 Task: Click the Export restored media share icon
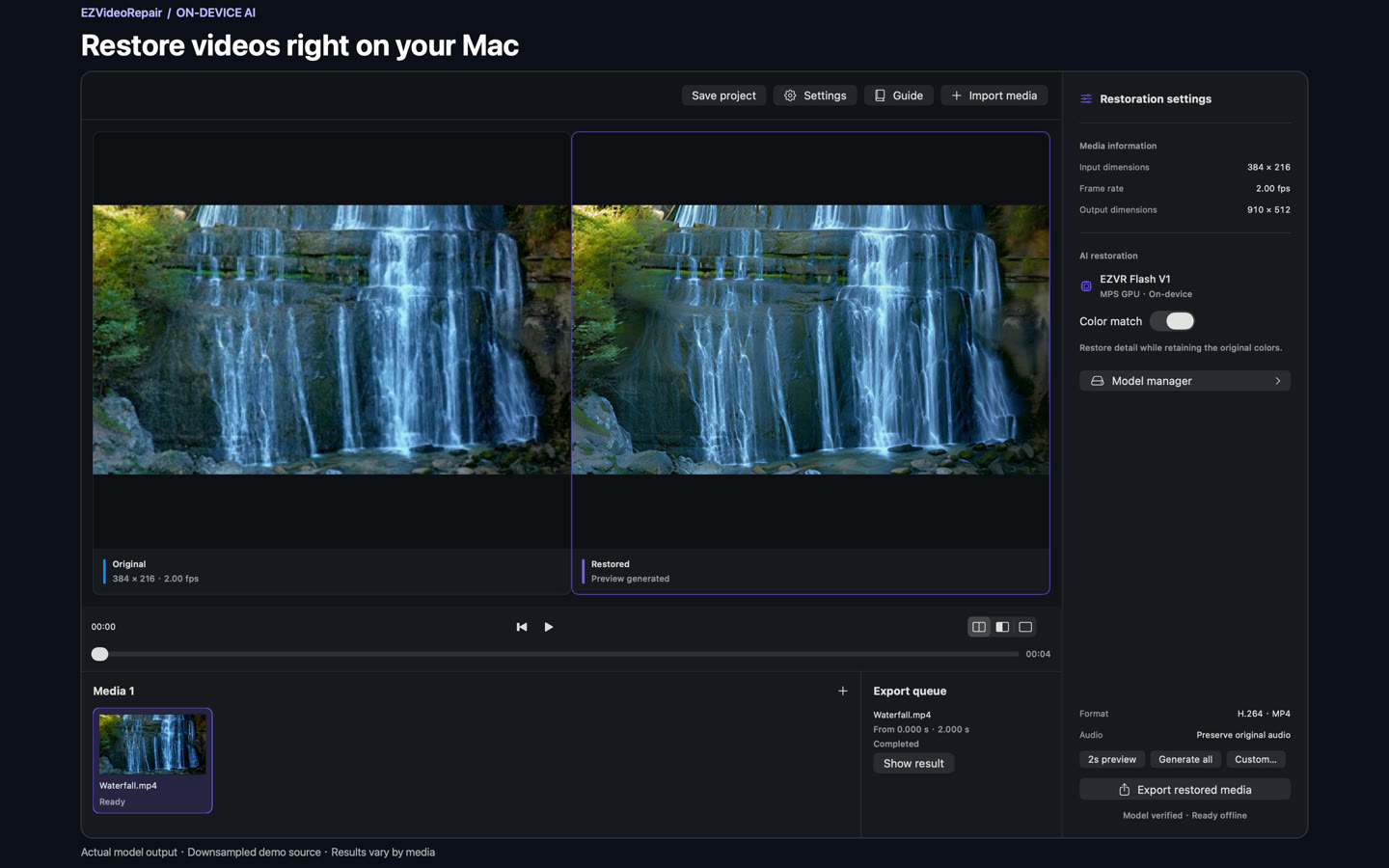[x=1124, y=790]
